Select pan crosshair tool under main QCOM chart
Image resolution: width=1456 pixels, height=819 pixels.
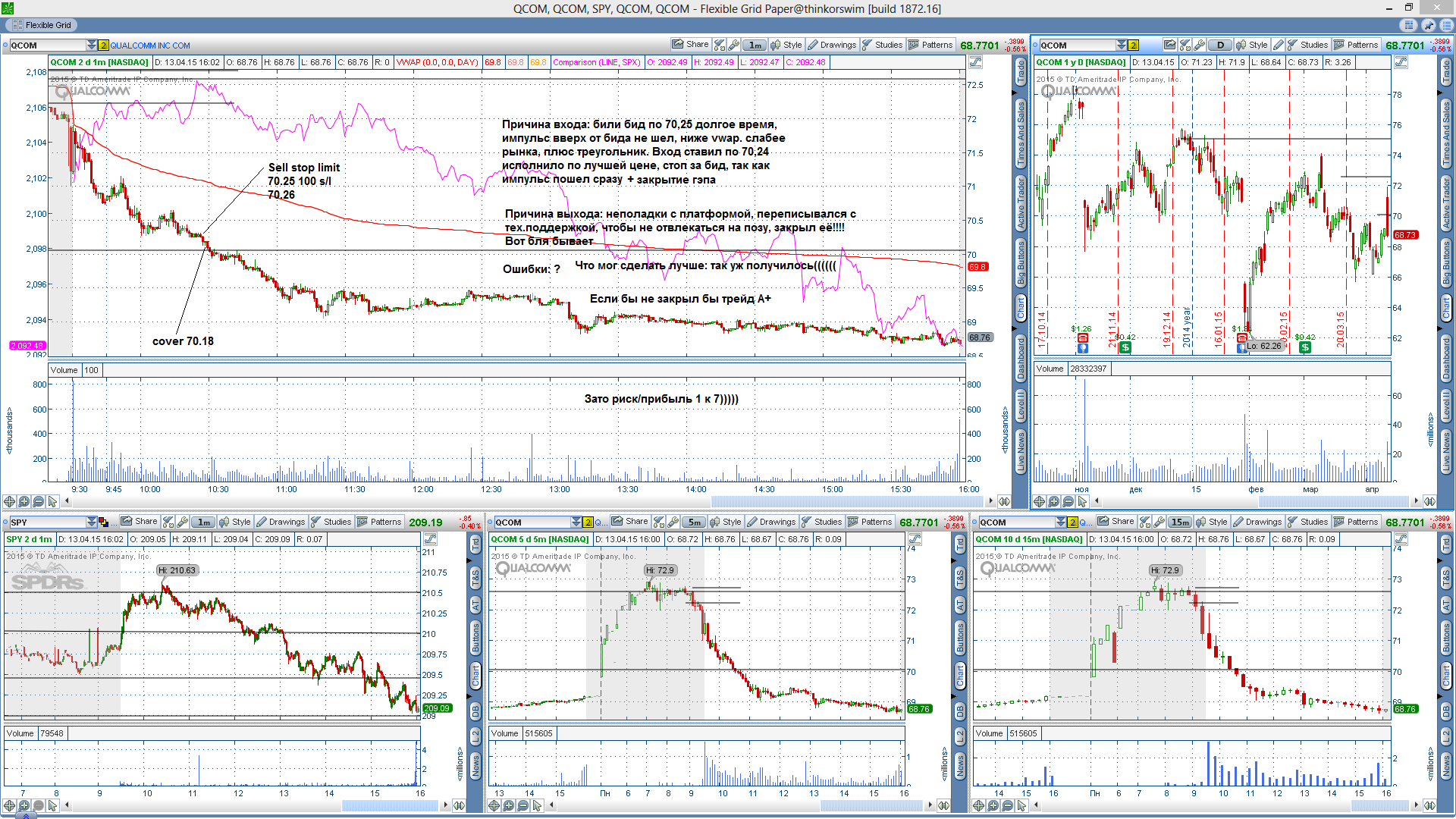tap(10, 501)
